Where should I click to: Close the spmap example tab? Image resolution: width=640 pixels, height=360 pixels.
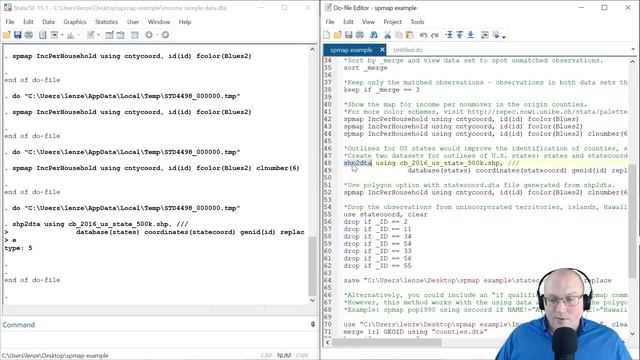382,49
